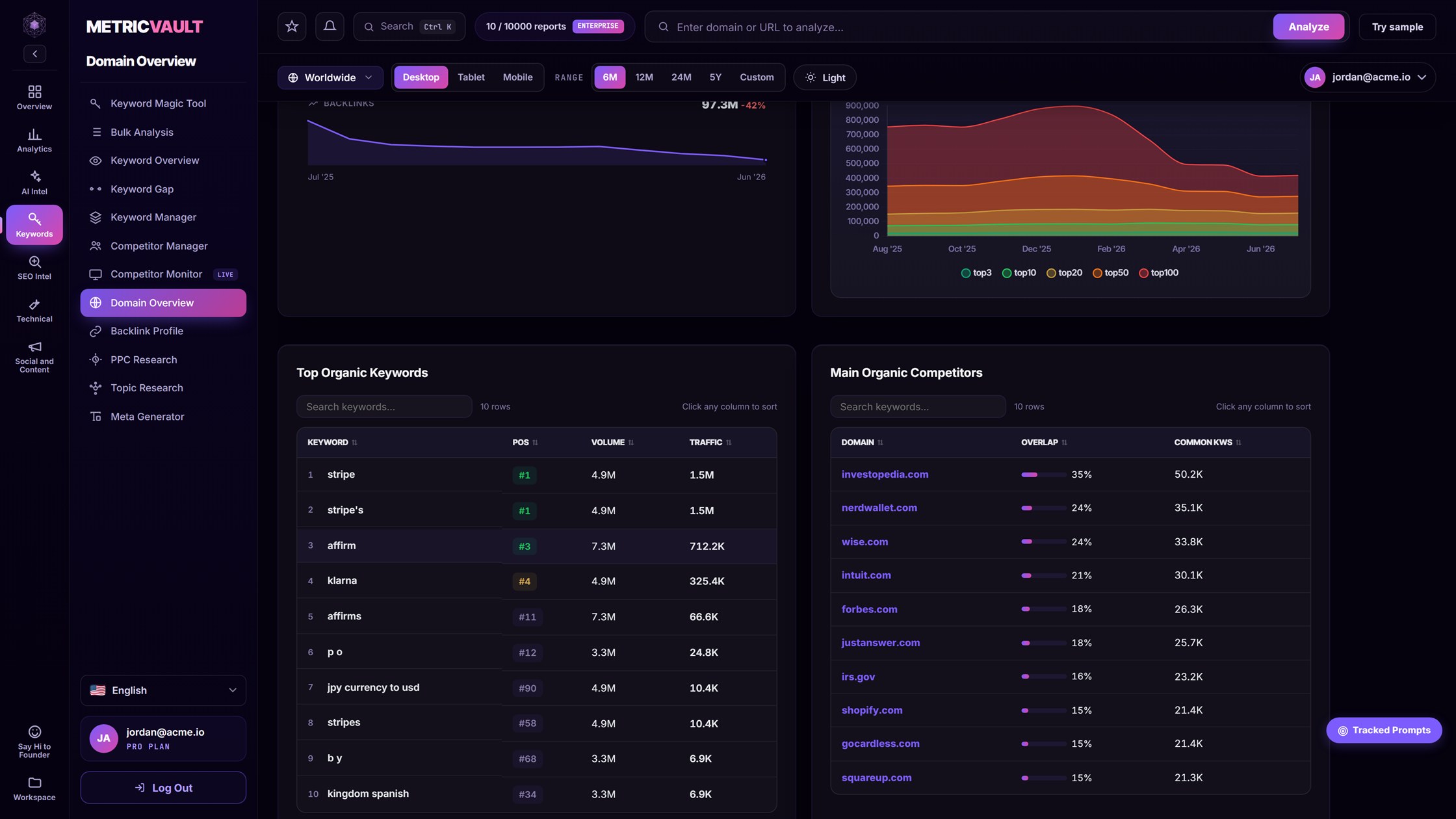Open the English language dropdown
This screenshot has width=1456, height=819.
[x=163, y=690]
